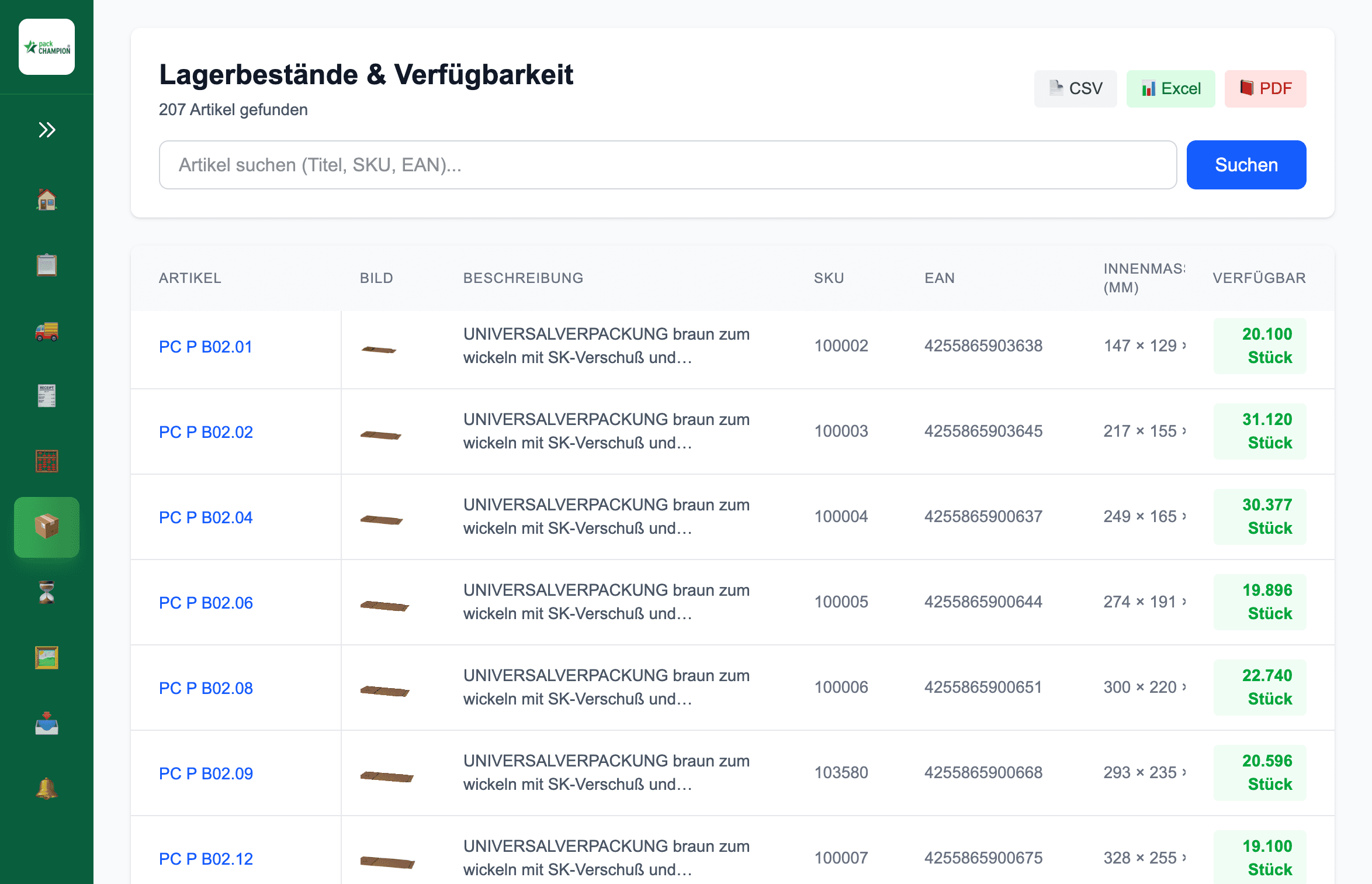Export the list as PDF
The image size is (1372, 884).
(x=1265, y=89)
